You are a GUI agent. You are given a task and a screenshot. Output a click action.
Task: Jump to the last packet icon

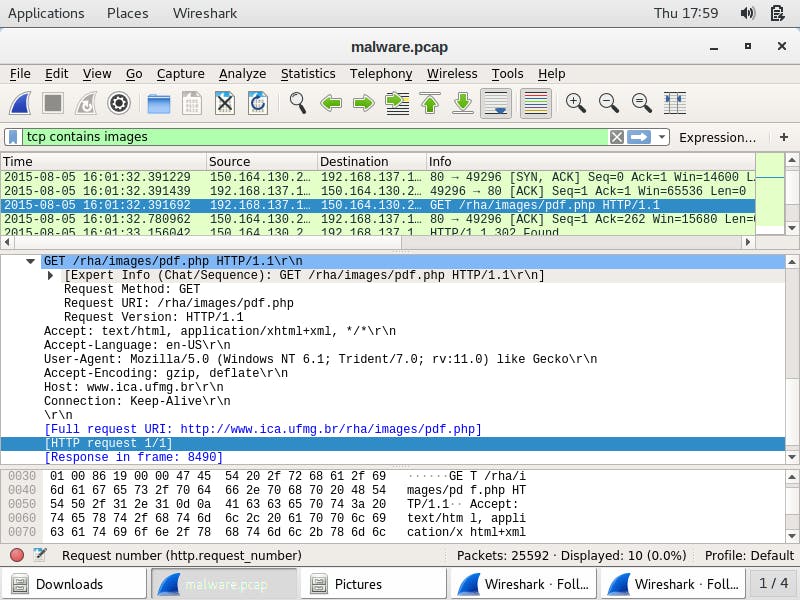point(463,103)
